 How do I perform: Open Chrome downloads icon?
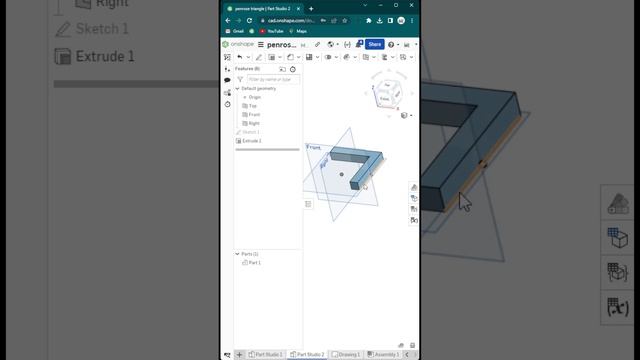pos(380,21)
